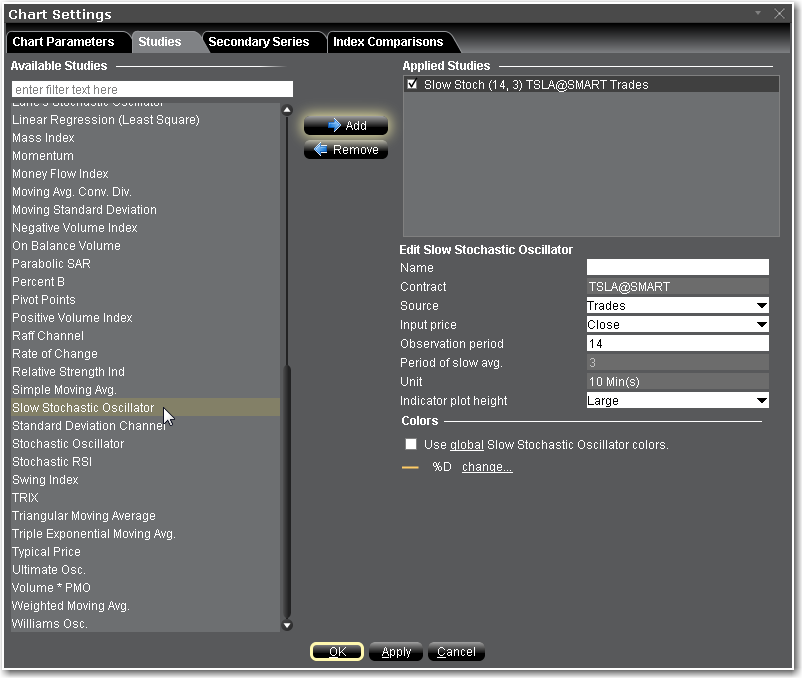Click the study filter text field

tap(152, 90)
